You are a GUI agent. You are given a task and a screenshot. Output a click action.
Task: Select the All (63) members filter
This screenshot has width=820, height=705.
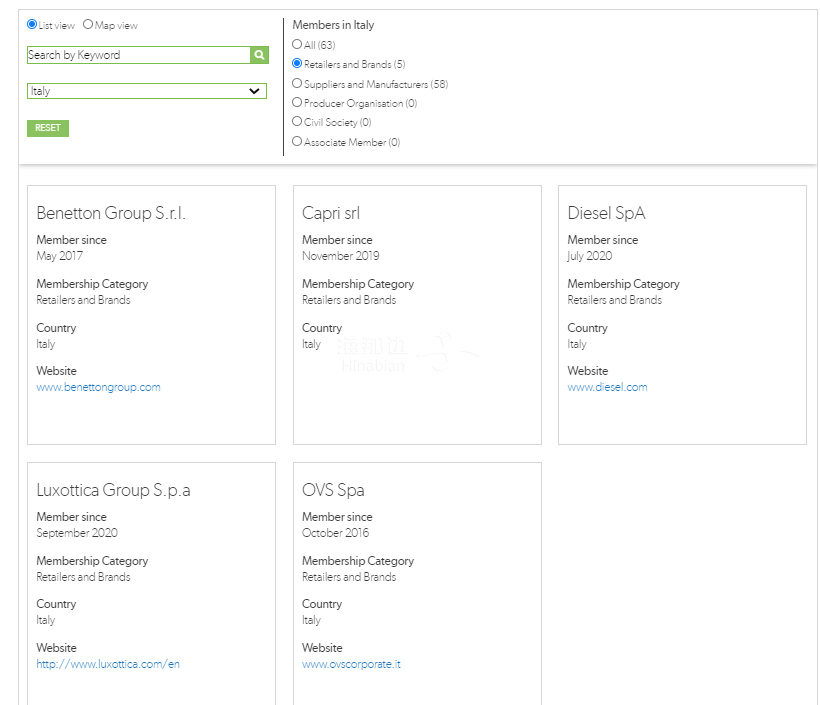[297, 45]
